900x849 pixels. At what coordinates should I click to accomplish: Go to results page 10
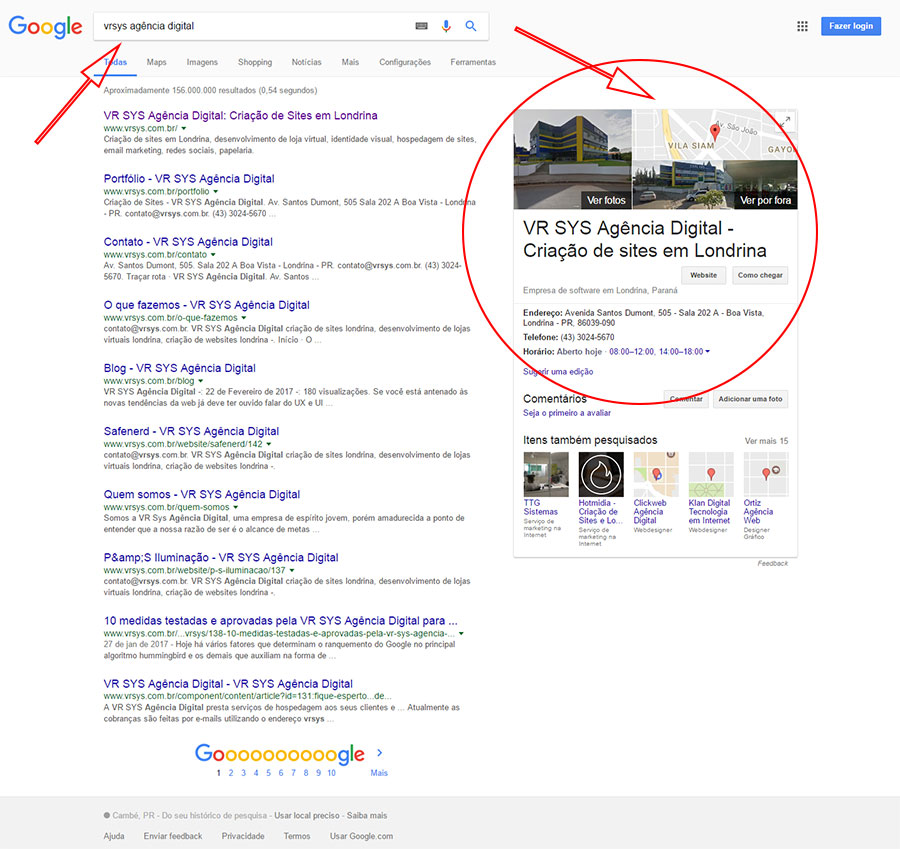(331, 773)
